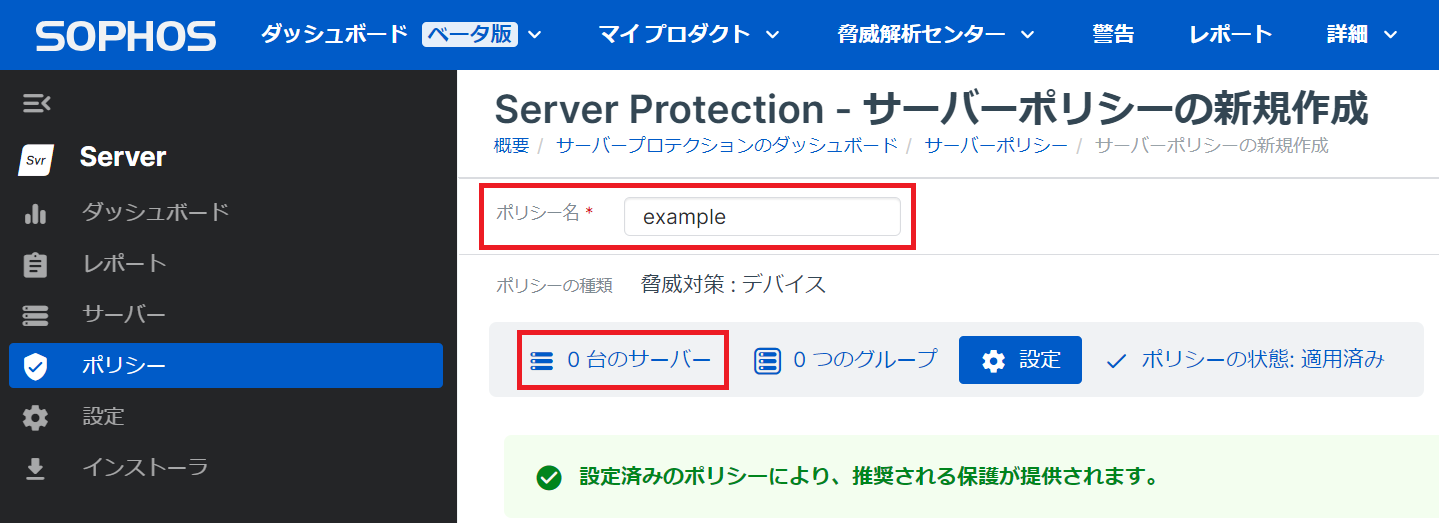Open the 詳細 menu in top bar
1439x523 pixels.
click(1361, 35)
